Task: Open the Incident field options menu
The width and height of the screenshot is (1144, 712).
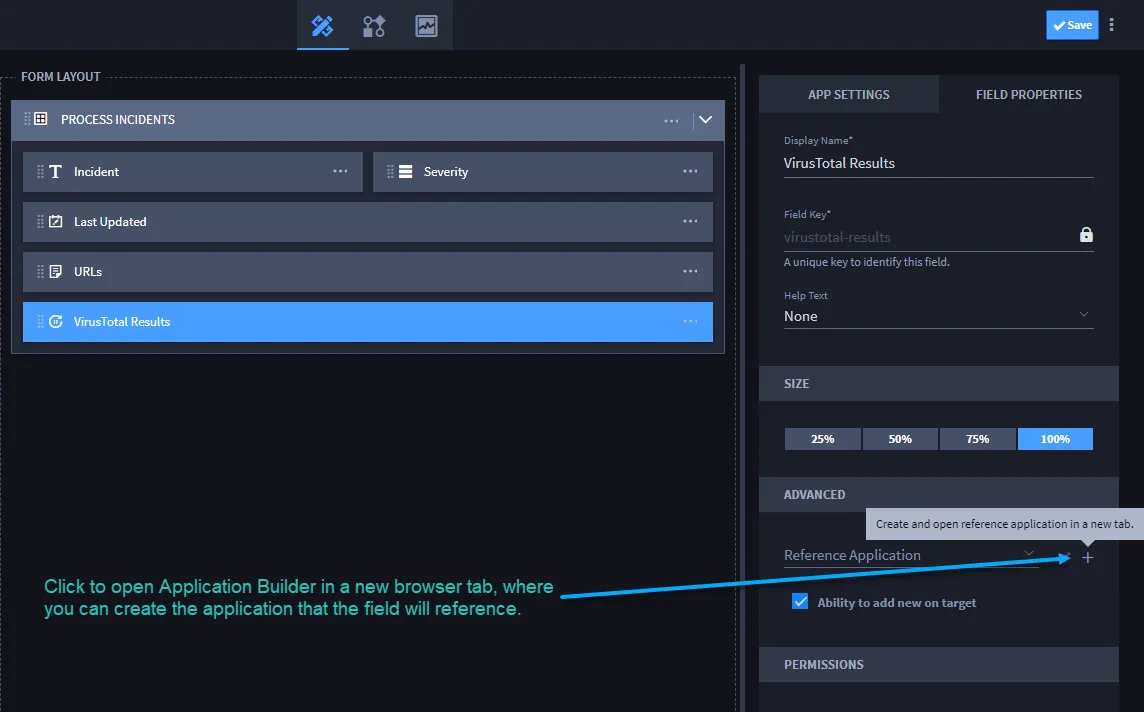Action: pyautogui.click(x=340, y=171)
